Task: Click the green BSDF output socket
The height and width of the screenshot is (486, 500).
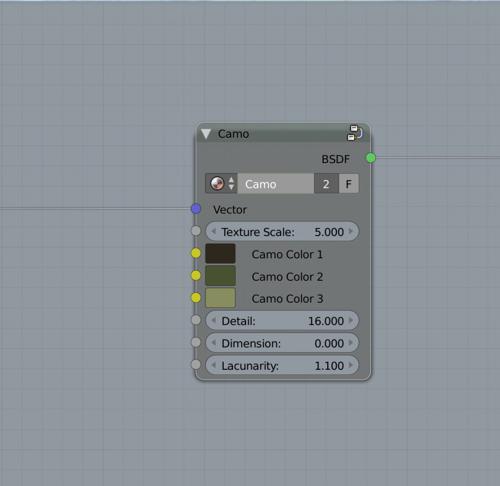Action: coord(370,158)
